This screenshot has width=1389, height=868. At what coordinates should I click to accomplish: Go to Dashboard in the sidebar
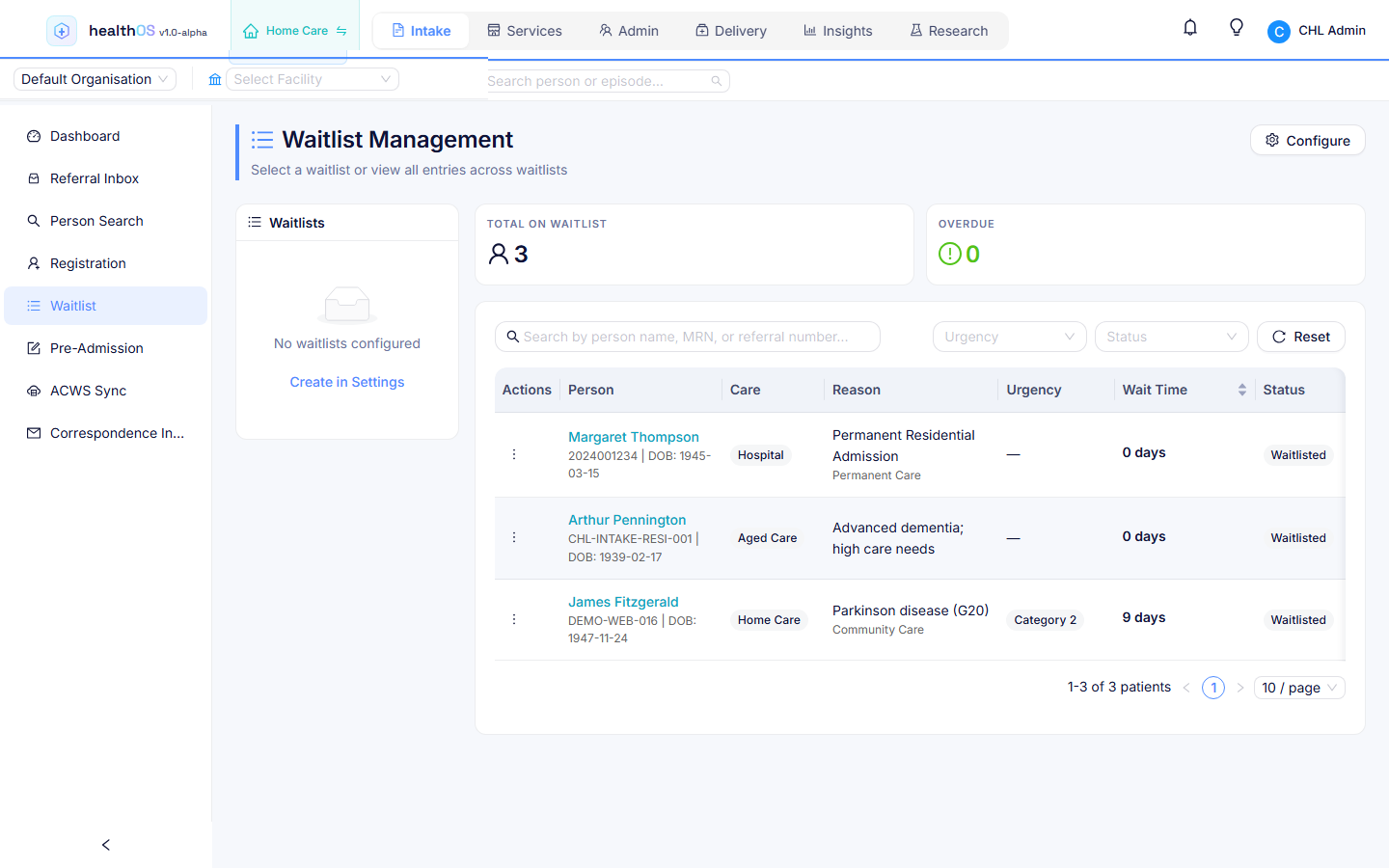point(106,136)
